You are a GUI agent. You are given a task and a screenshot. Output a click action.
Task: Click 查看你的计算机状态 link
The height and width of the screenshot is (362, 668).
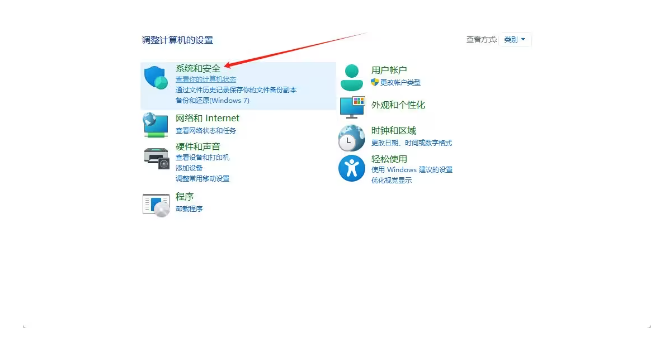(206, 80)
